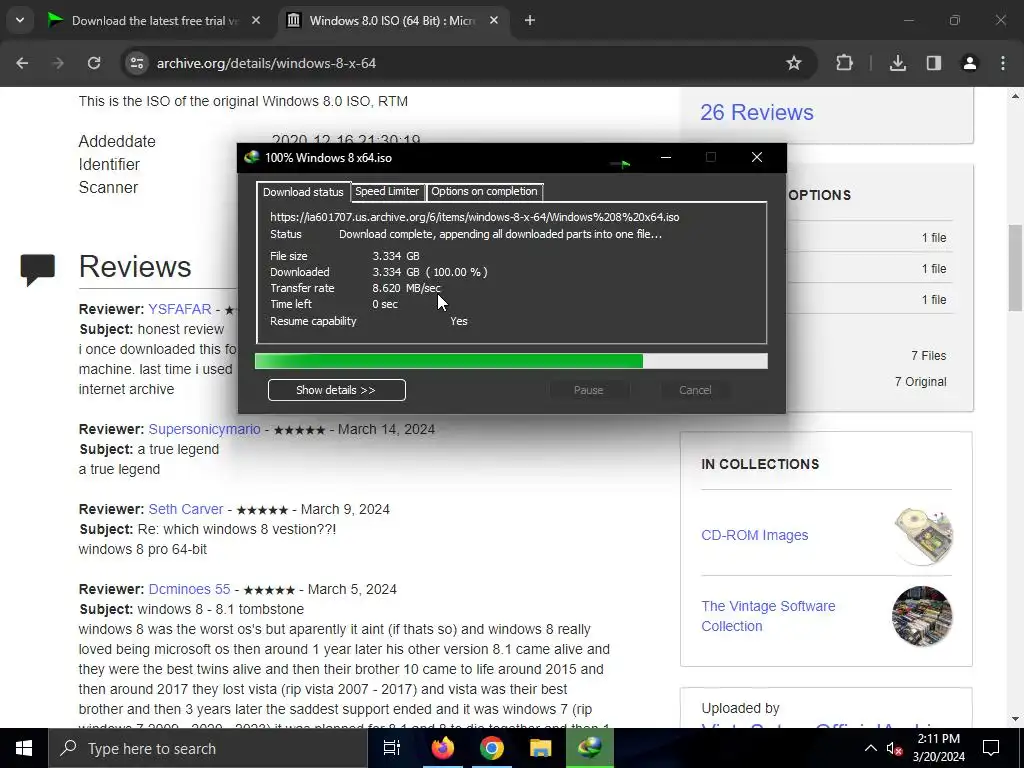Click the IDM icon in dialog title bar
Image resolution: width=1024 pixels, height=768 pixels.
click(x=251, y=157)
